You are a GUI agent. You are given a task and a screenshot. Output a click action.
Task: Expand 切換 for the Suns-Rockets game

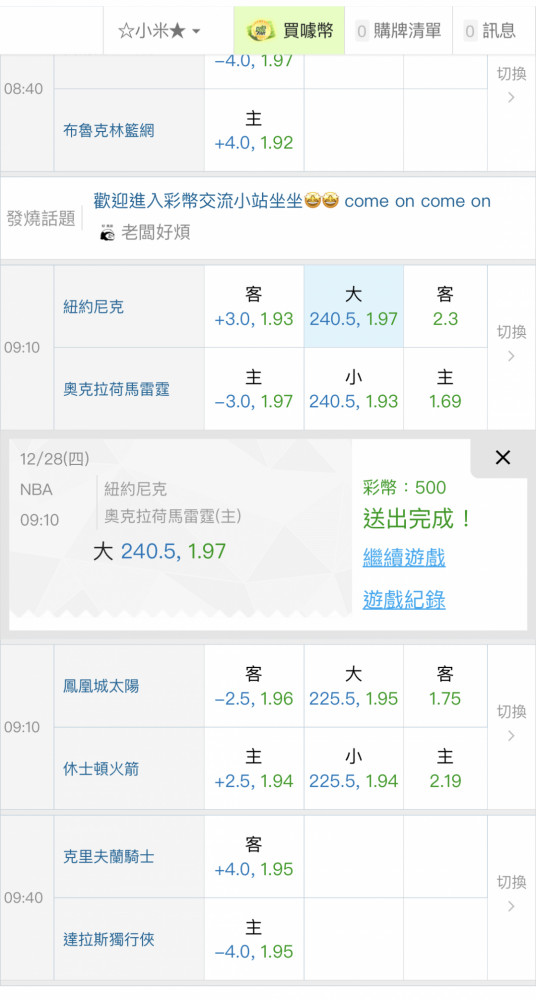coord(511,723)
